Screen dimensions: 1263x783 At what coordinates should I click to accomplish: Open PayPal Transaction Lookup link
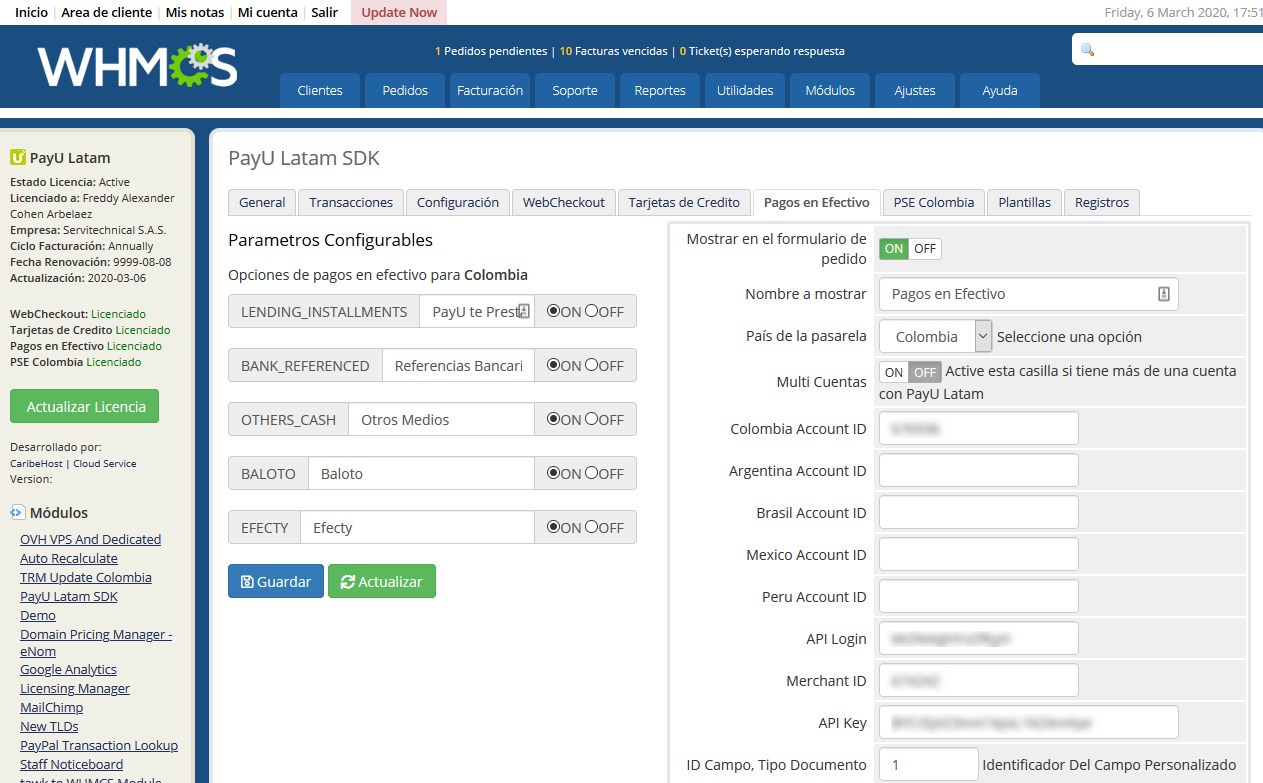(99, 745)
